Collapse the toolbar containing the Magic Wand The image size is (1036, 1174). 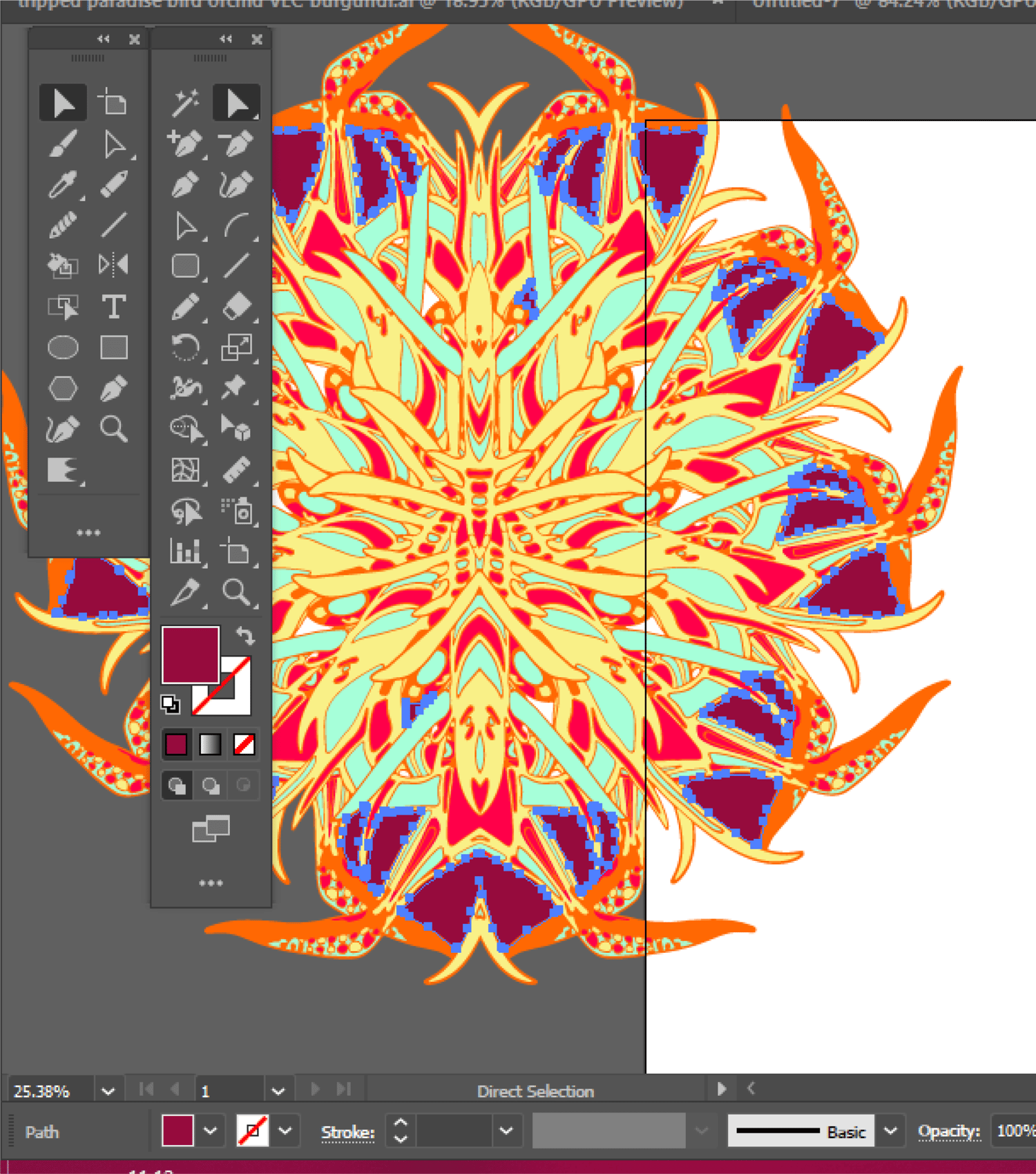tap(226, 39)
